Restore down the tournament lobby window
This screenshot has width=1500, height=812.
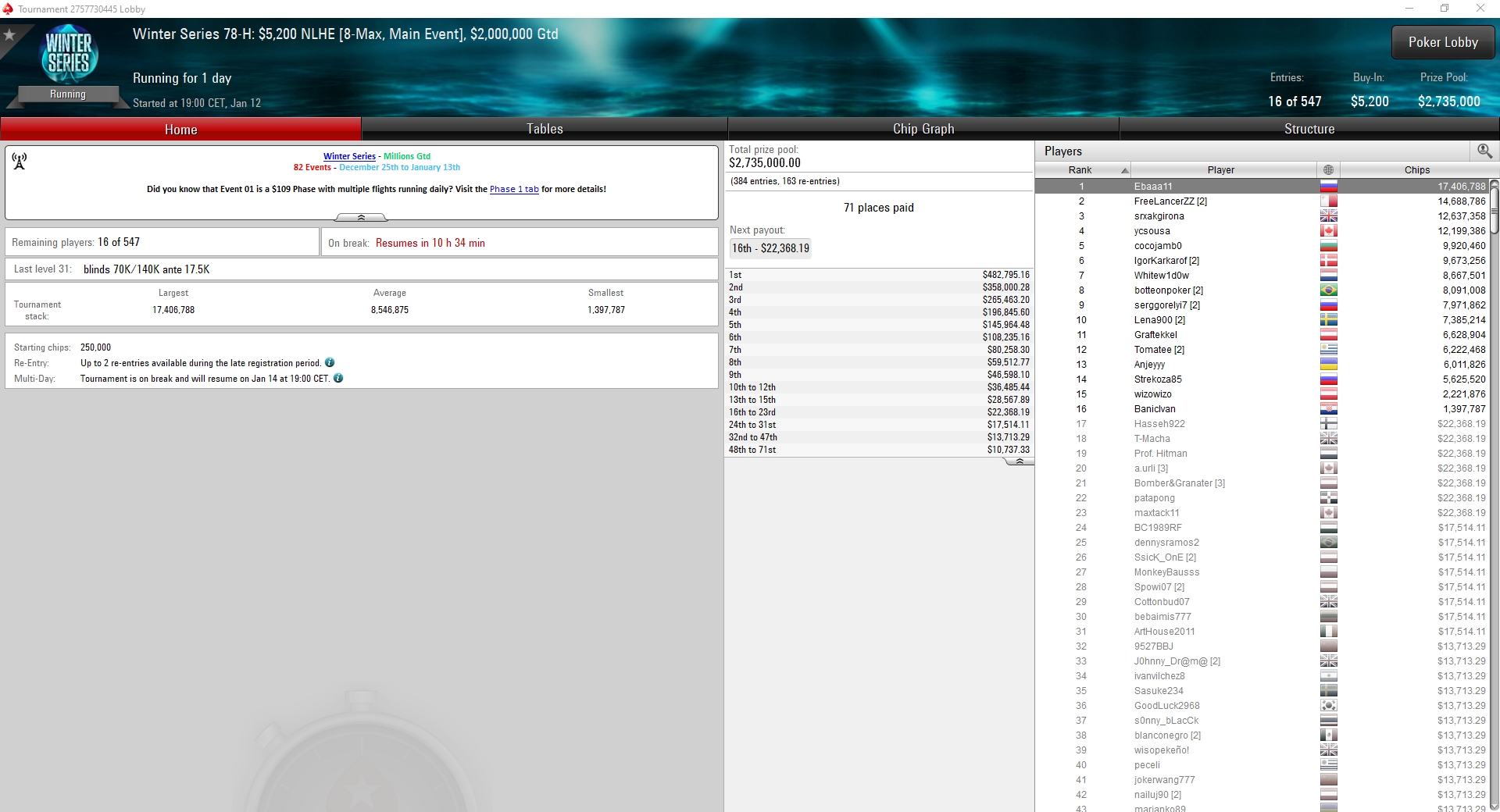(1445, 9)
